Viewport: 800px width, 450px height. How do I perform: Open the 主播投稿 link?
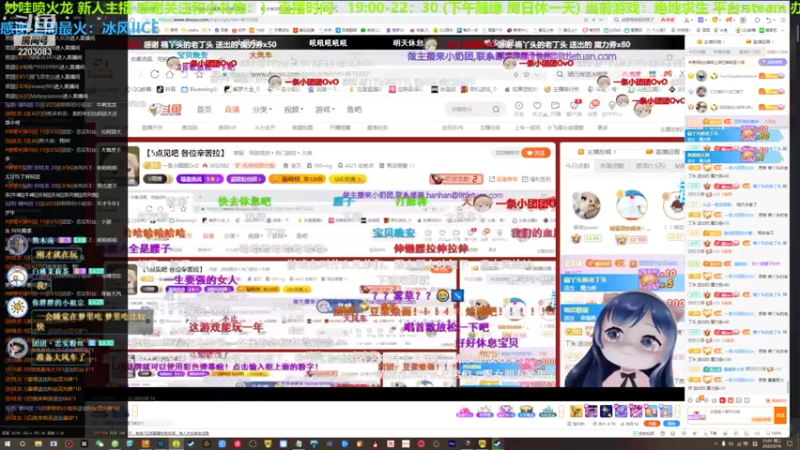tap(596, 152)
